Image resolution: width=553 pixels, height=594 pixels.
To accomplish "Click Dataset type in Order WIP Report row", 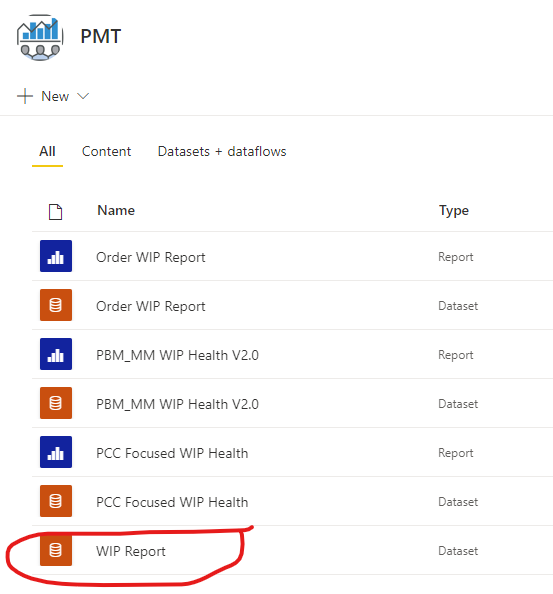I will click(458, 306).
